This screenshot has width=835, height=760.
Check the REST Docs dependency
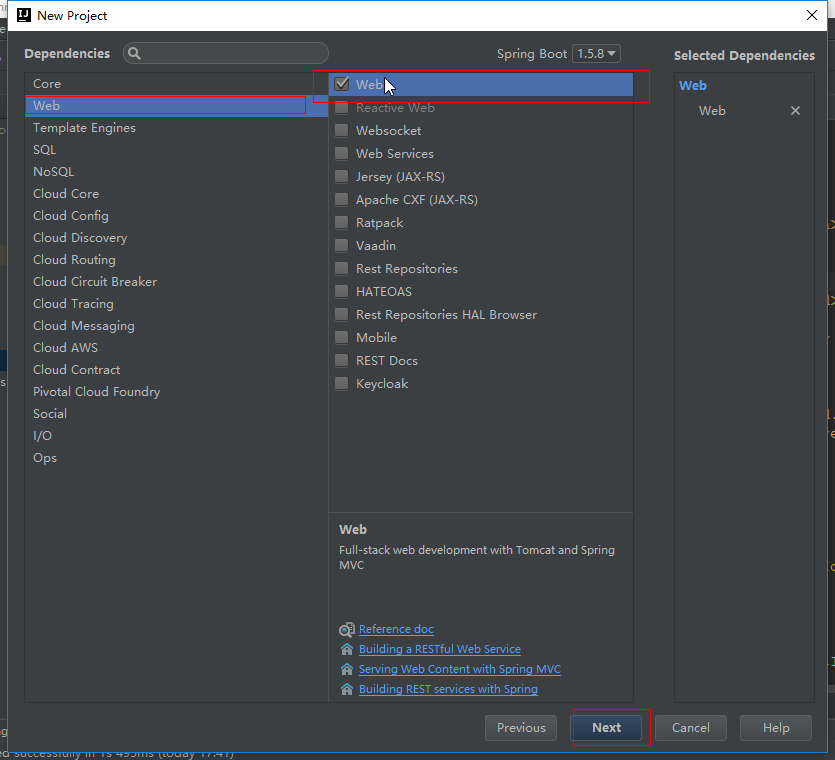[341, 361]
